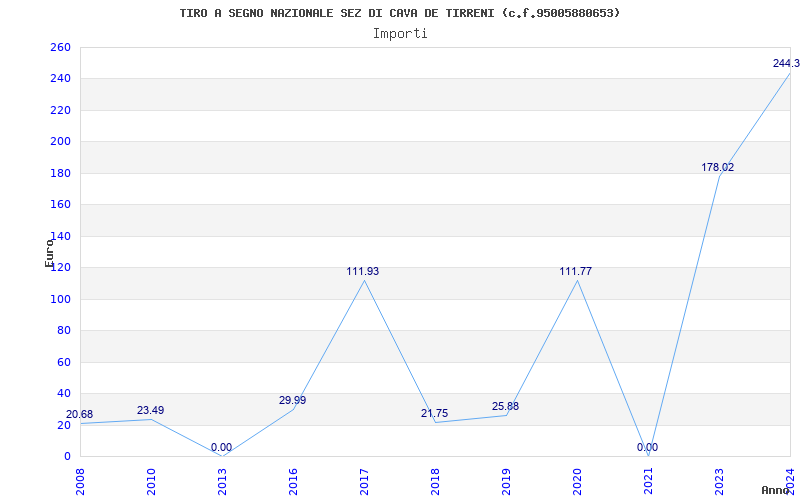800x500 pixels.
Task: Click data label 178.02
Action: (717, 167)
